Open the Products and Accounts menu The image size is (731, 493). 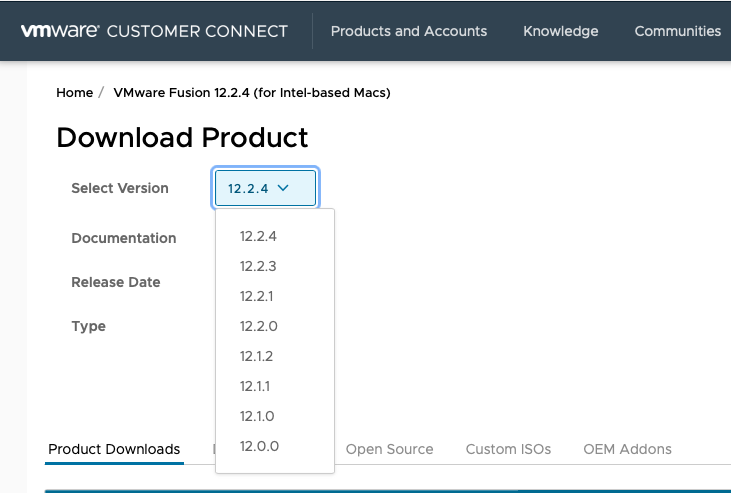point(409,31)
